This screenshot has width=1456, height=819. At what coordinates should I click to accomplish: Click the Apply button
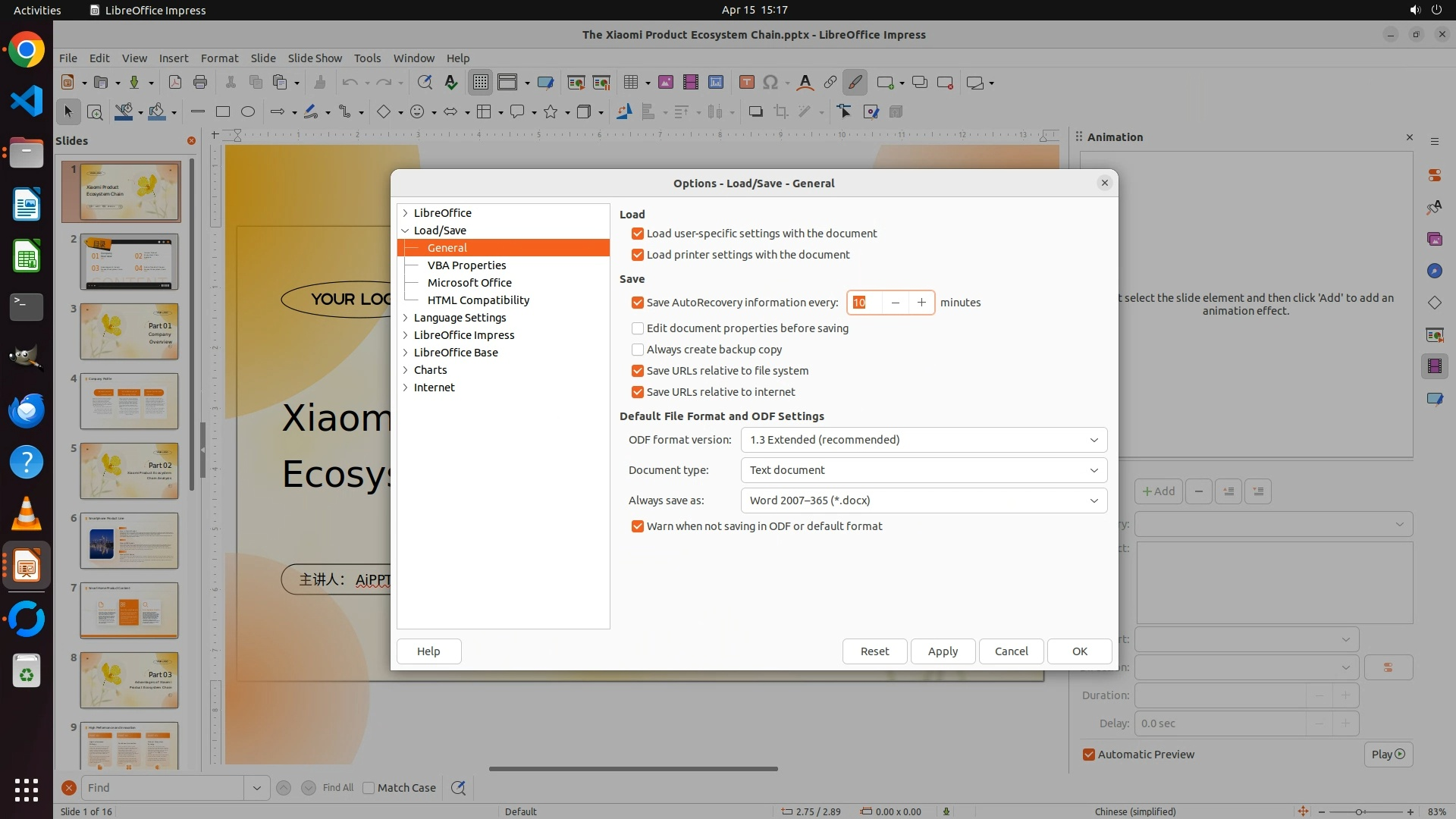click(943, 651)
